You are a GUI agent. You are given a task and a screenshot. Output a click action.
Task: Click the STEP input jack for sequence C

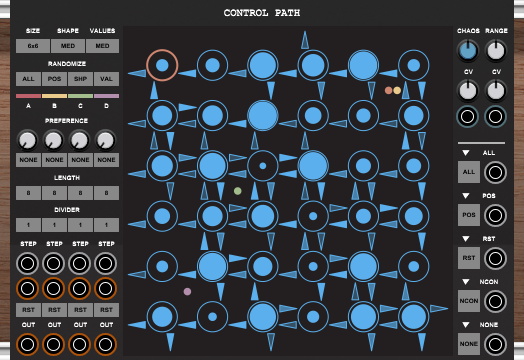[80, 263]
